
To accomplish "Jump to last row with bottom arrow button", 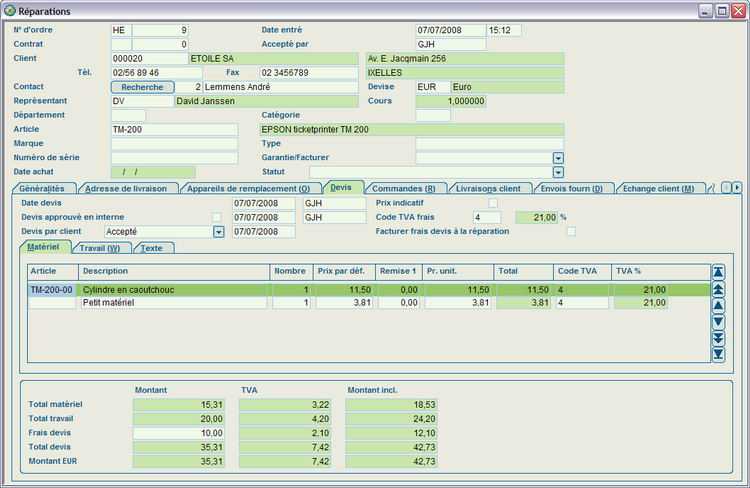I will click(x=718, y=355).
